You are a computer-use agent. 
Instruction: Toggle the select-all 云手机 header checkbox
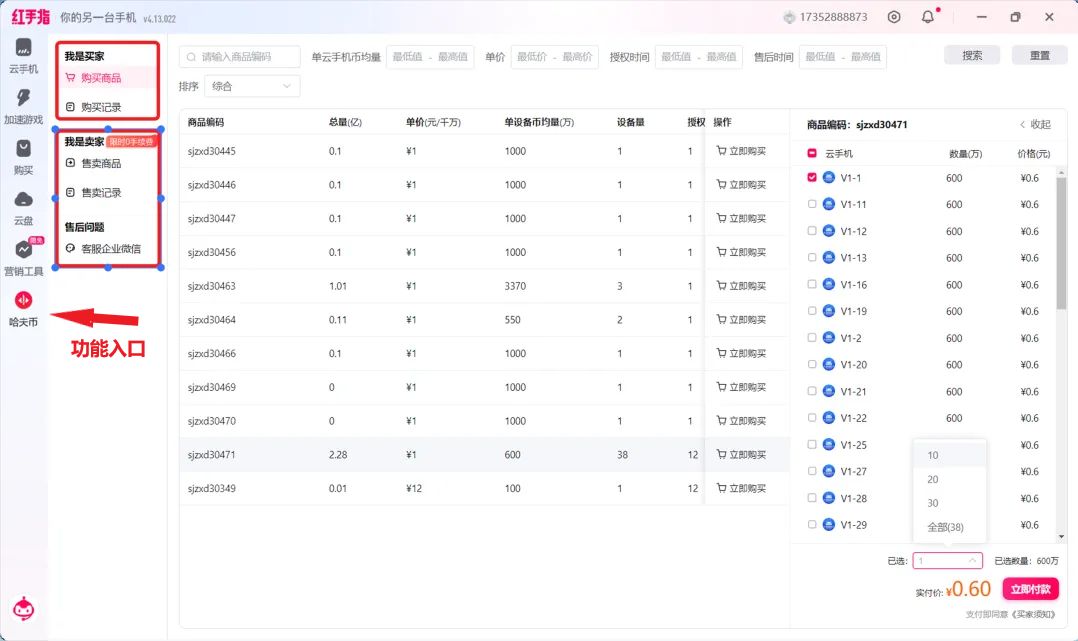pyautogui.click(x=812, y=154)
